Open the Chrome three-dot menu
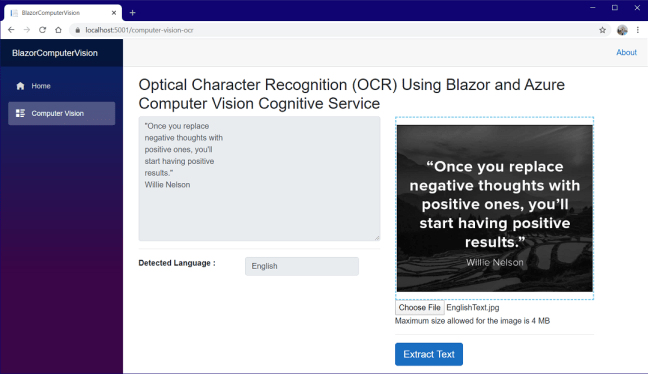Image resolution: width=648 pixels, height=374 pixels. click(638, 30)
